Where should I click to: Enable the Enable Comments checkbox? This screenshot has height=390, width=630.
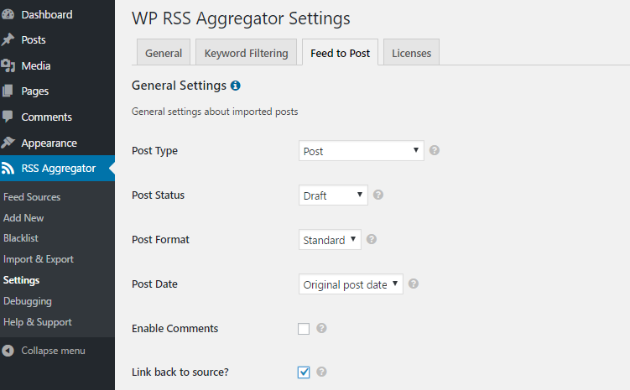pos(304,329)
